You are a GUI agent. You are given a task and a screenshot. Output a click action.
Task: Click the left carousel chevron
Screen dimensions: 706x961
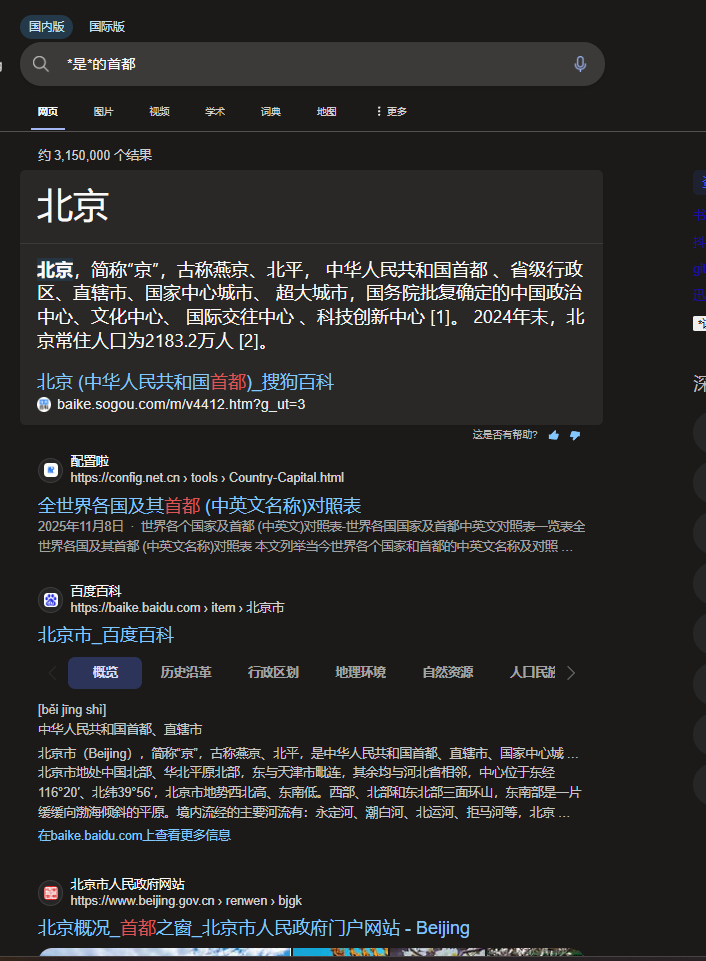tap(52, 673)
